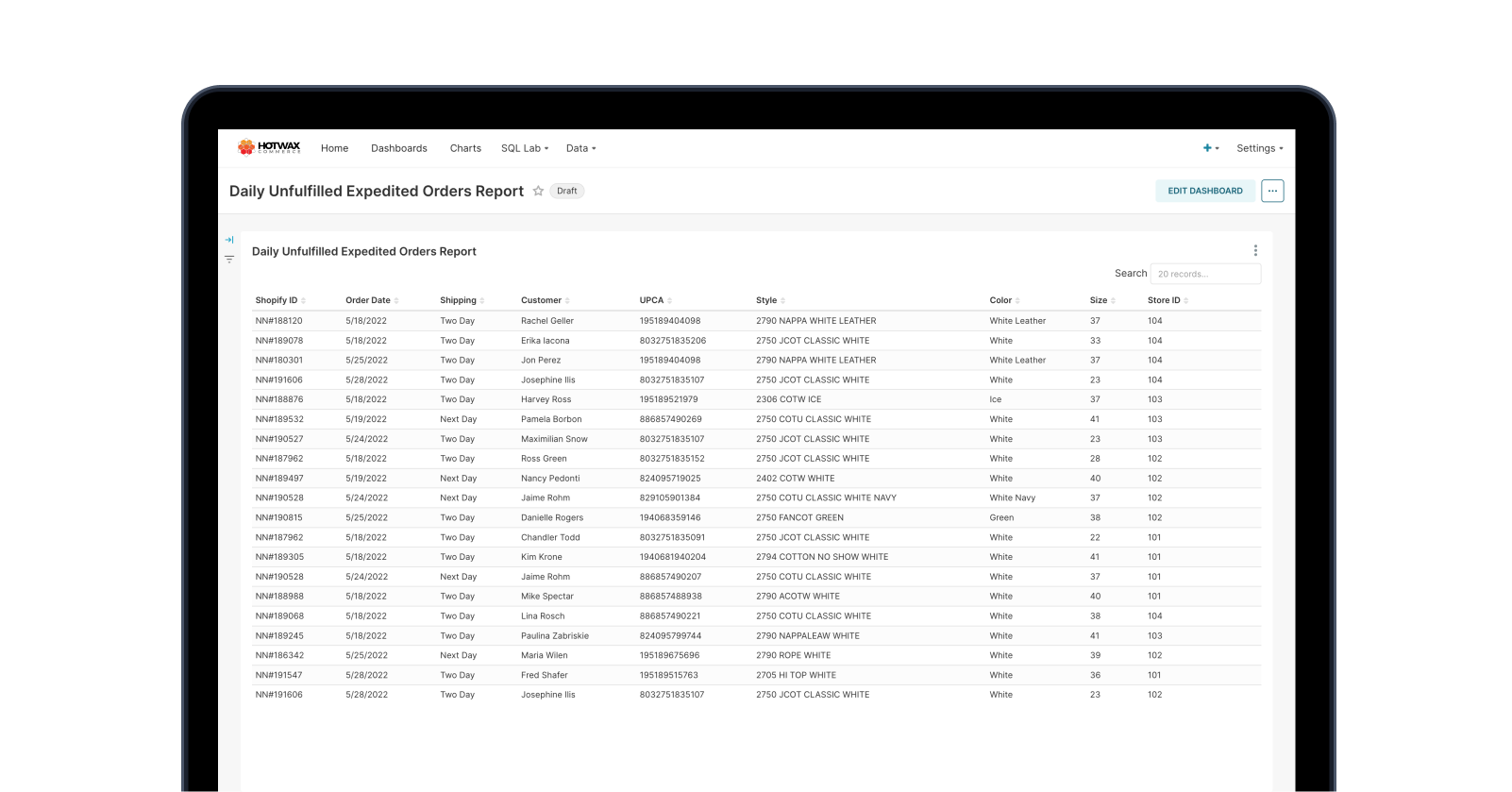
Task: Open the plus add-new menu
Action: (x=1211, y=148)
